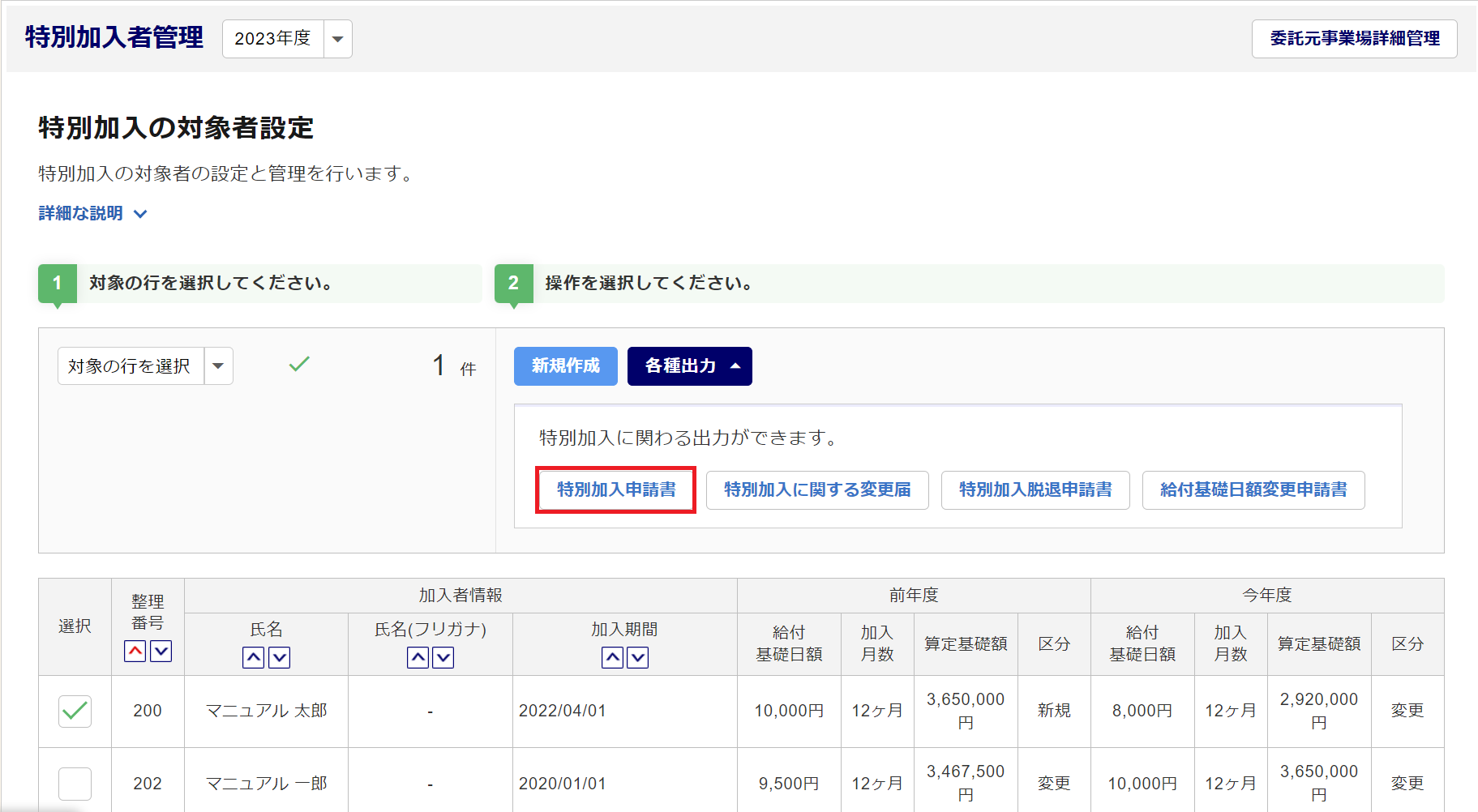Image resolution: width=1478 pixels, height=812 pixels.
Task: Select 特別加入申請書 output option
Action: [x=615, y=489]
